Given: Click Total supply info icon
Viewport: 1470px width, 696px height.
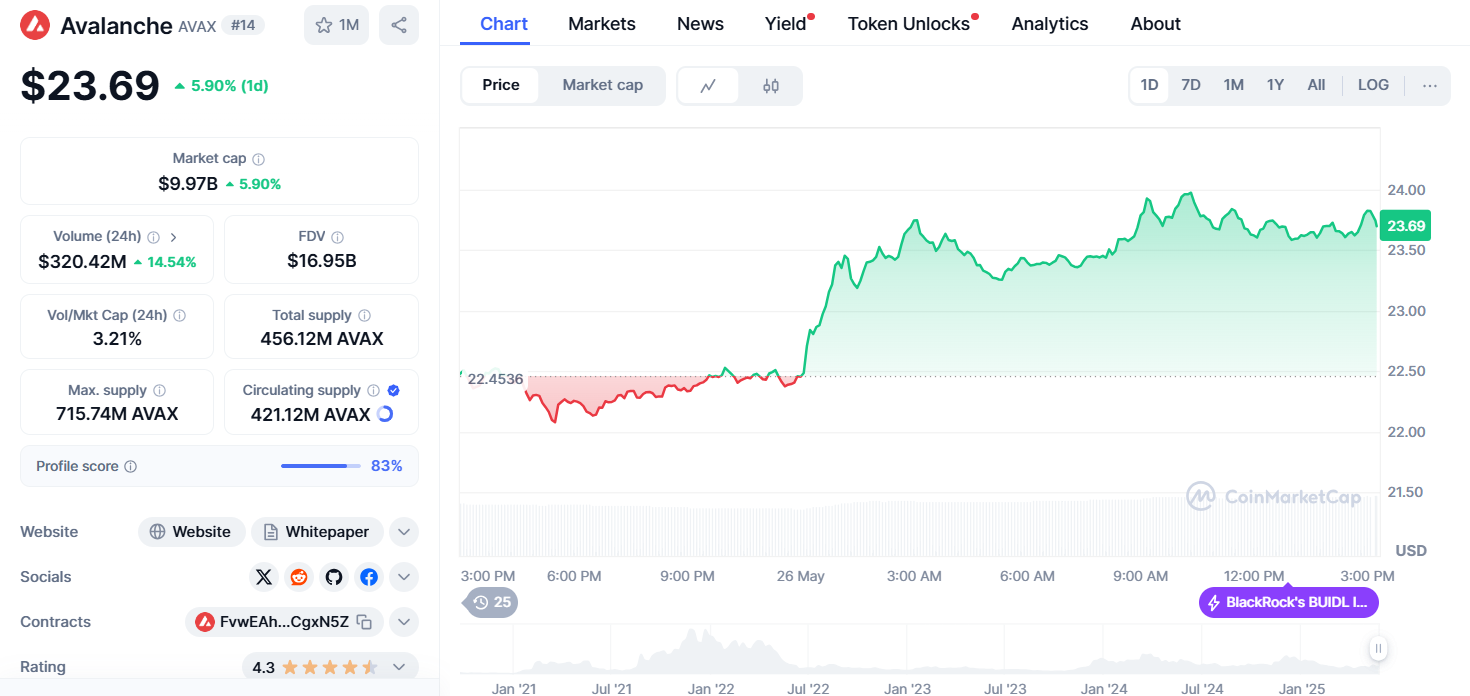Looking at the screenshot, I should click(x=364, y=315).
